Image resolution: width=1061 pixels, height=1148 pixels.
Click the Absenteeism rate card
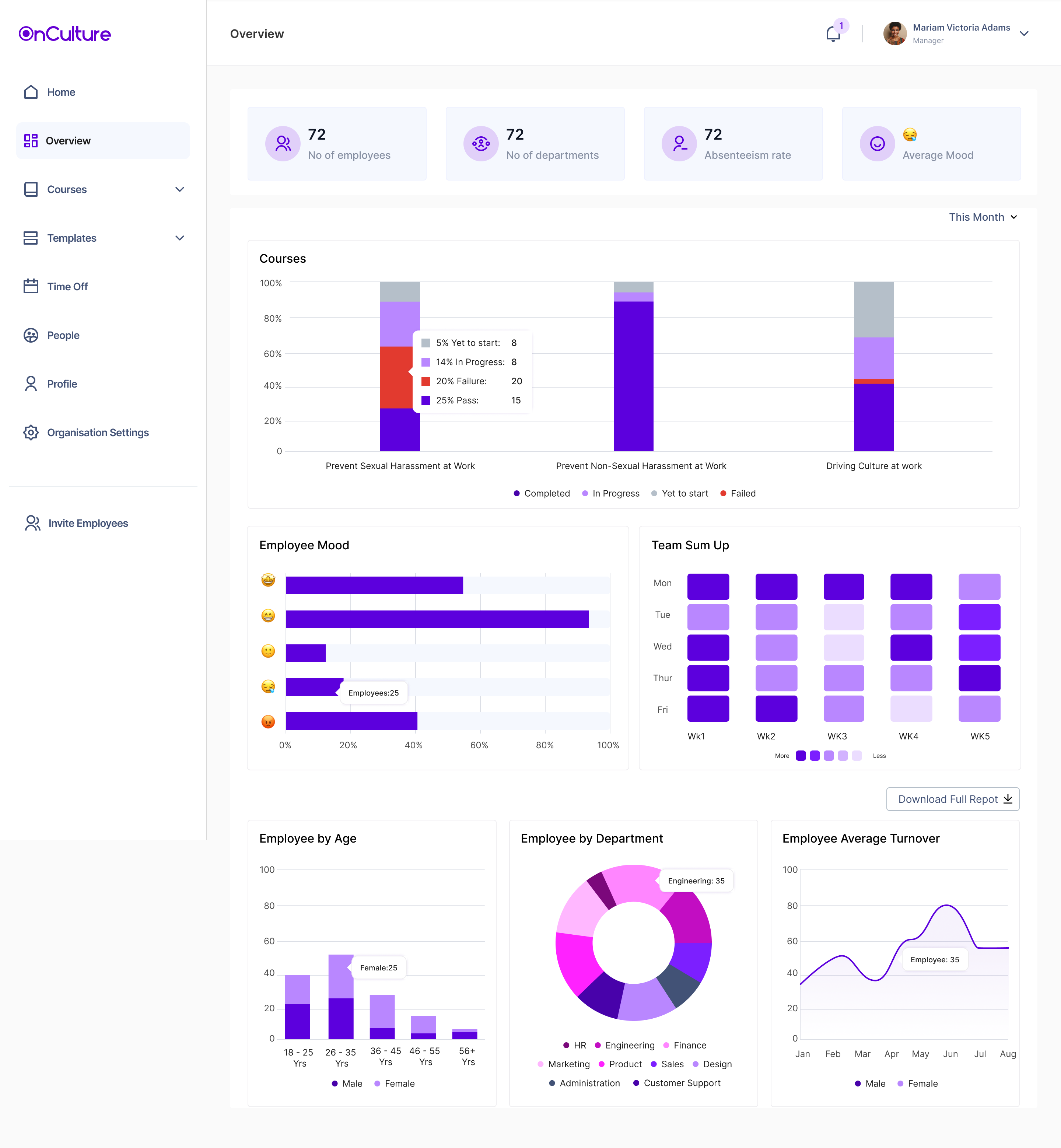(x=733, y=144)
